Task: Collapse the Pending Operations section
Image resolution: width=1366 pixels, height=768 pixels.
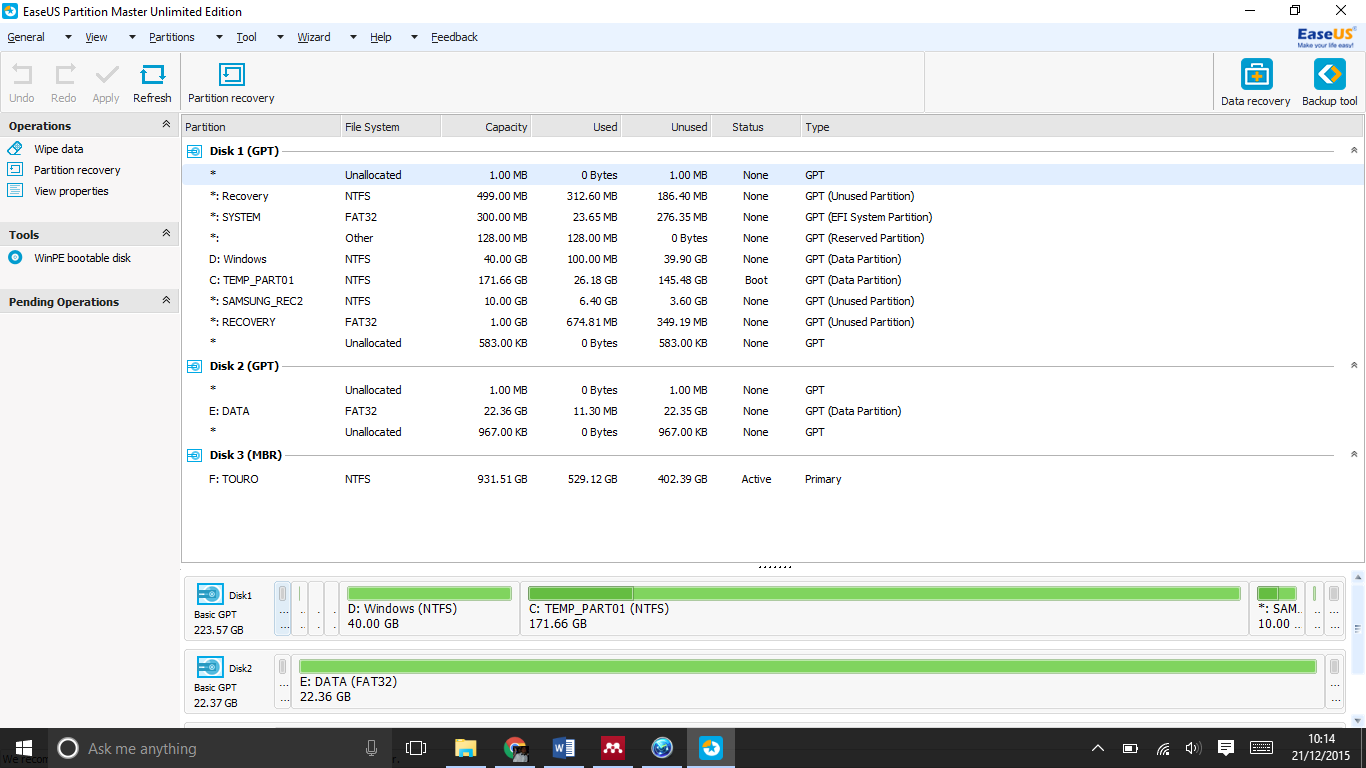Action: click(166, 301)
